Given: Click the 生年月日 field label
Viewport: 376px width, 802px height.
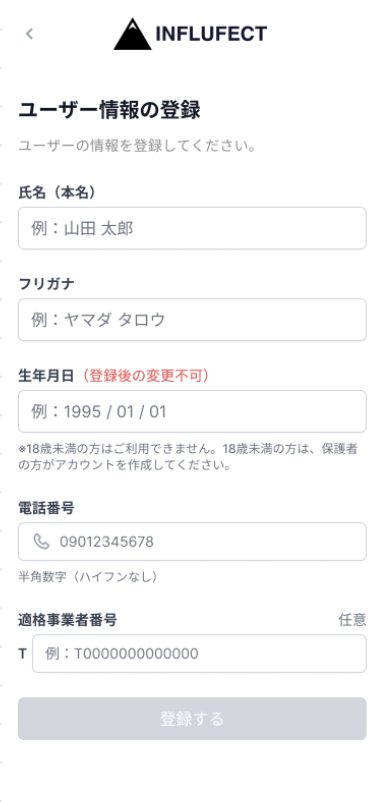Looking at the screenshot, I should 47,375.
